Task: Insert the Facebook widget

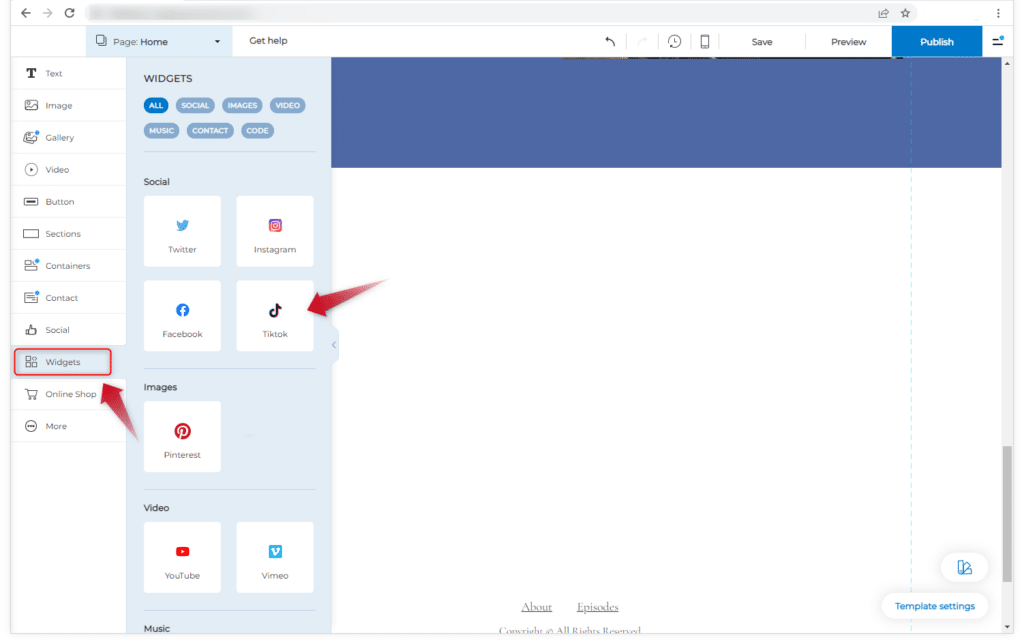Action: coord(182,316)
